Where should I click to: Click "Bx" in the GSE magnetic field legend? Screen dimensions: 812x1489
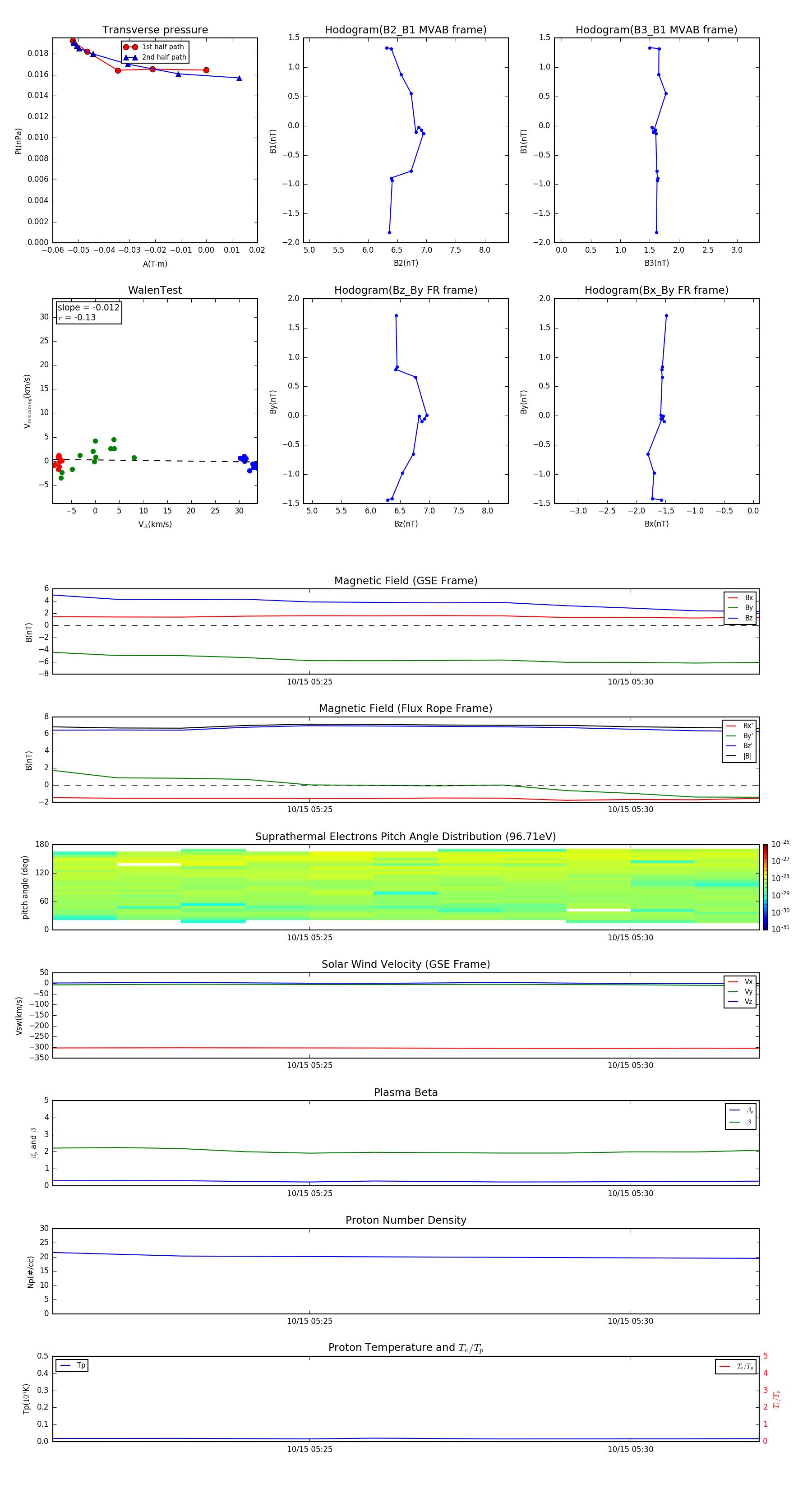748,598
